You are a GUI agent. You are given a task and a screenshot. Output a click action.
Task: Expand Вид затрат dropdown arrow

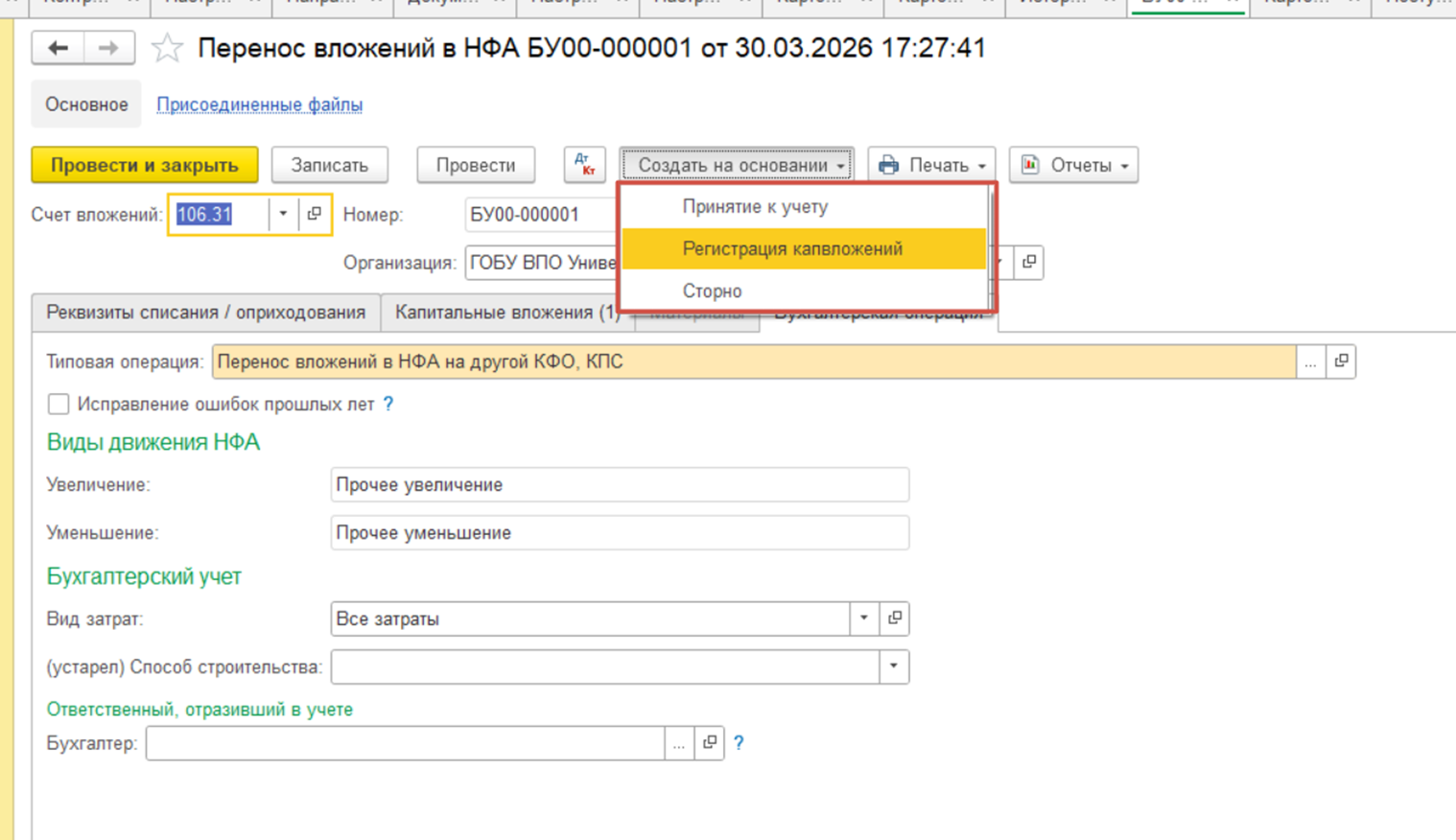tap(864, 618)
